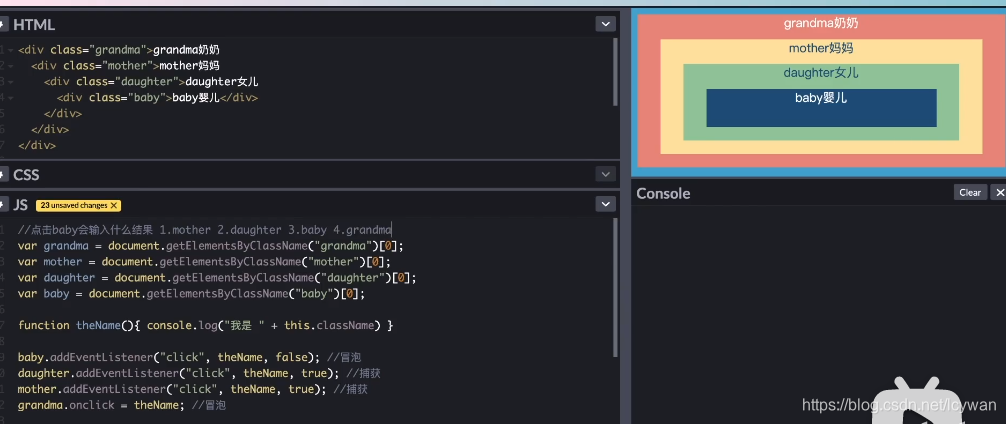Click the closing </div> on HTML line 7
Screen dimensions: 1006x424
coord(37,146)
